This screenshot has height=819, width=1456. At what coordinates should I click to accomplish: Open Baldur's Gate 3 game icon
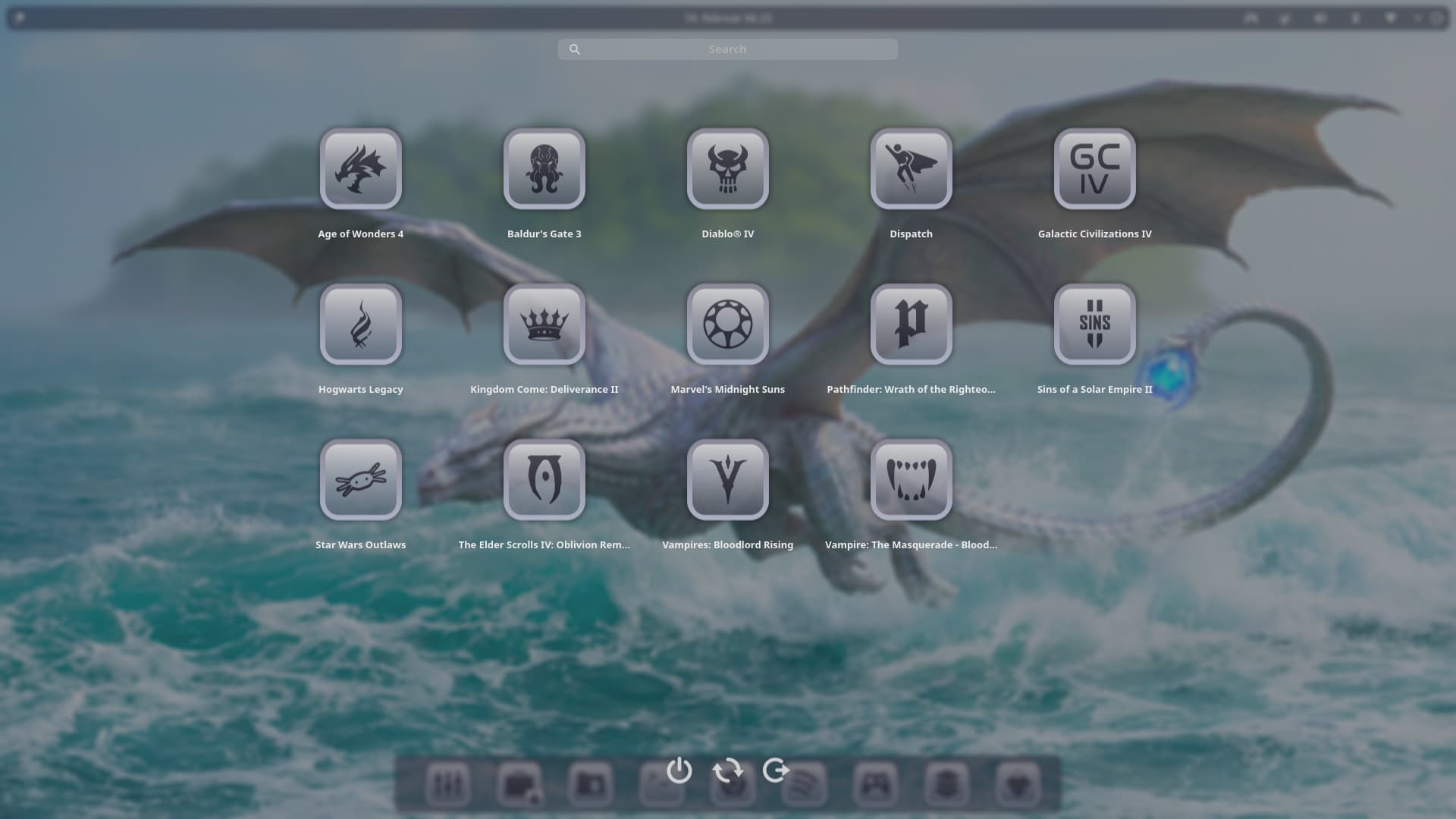point(544,168)
